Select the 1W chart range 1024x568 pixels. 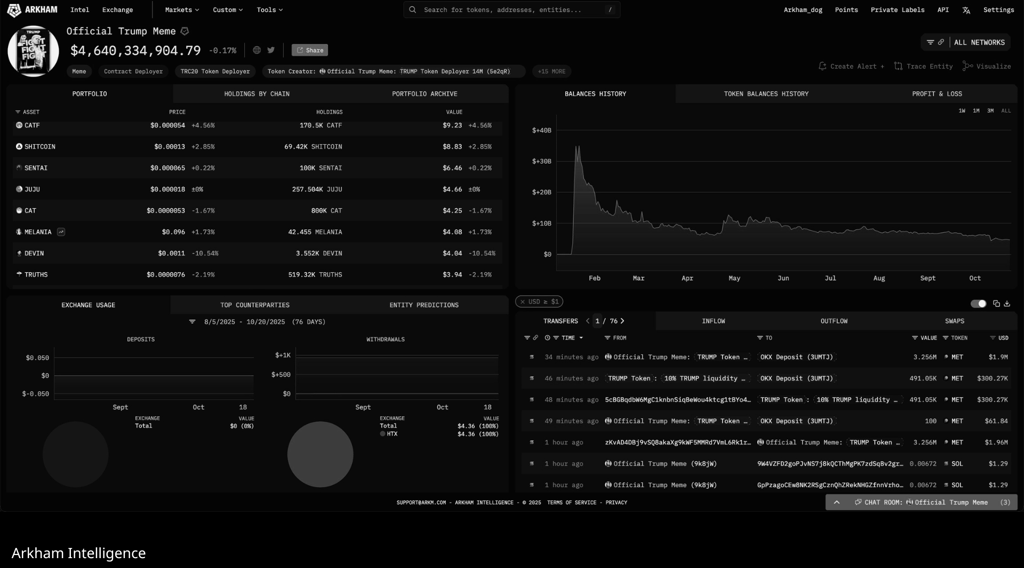[962, 111]
